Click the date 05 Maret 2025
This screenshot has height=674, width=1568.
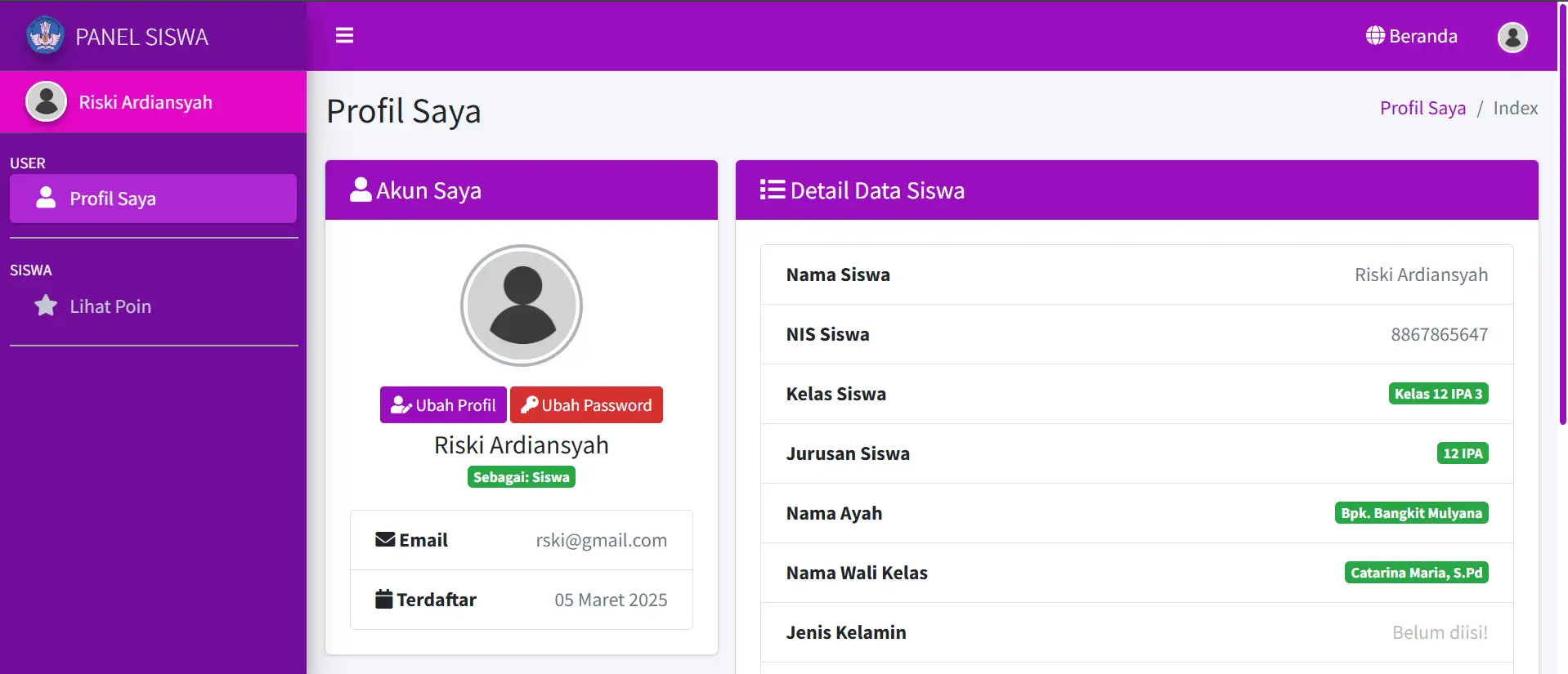[611, 600]
